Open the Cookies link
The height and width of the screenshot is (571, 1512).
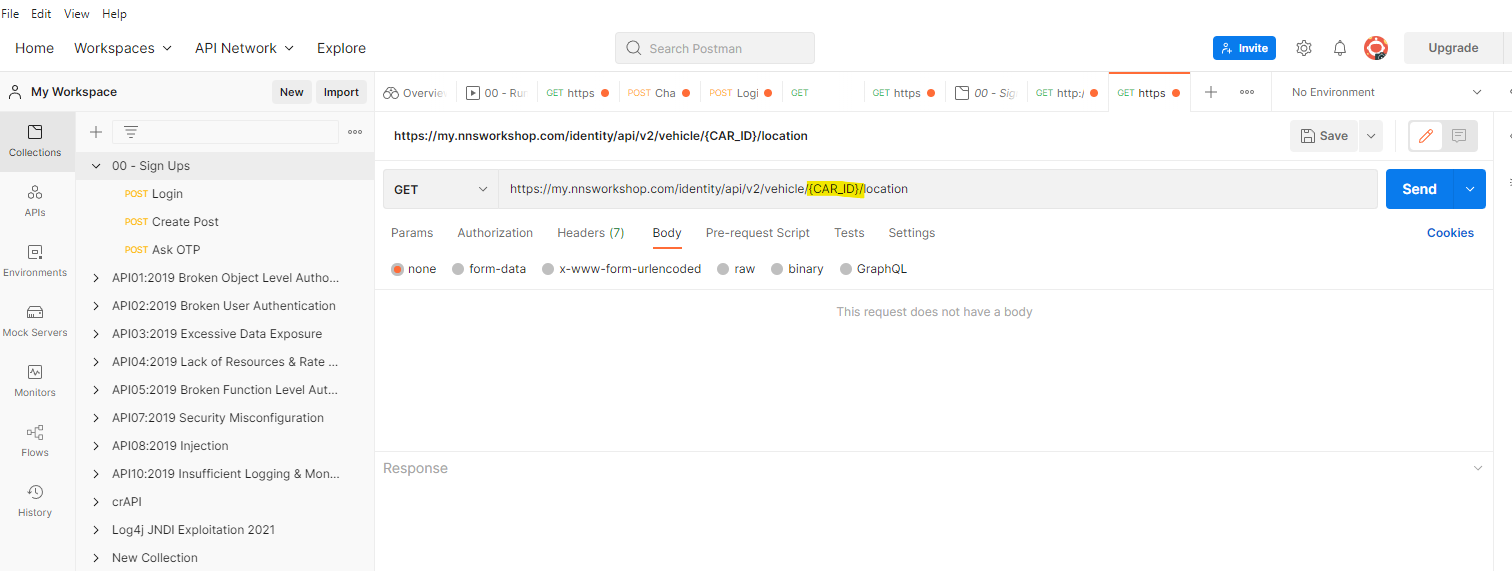1450,233
